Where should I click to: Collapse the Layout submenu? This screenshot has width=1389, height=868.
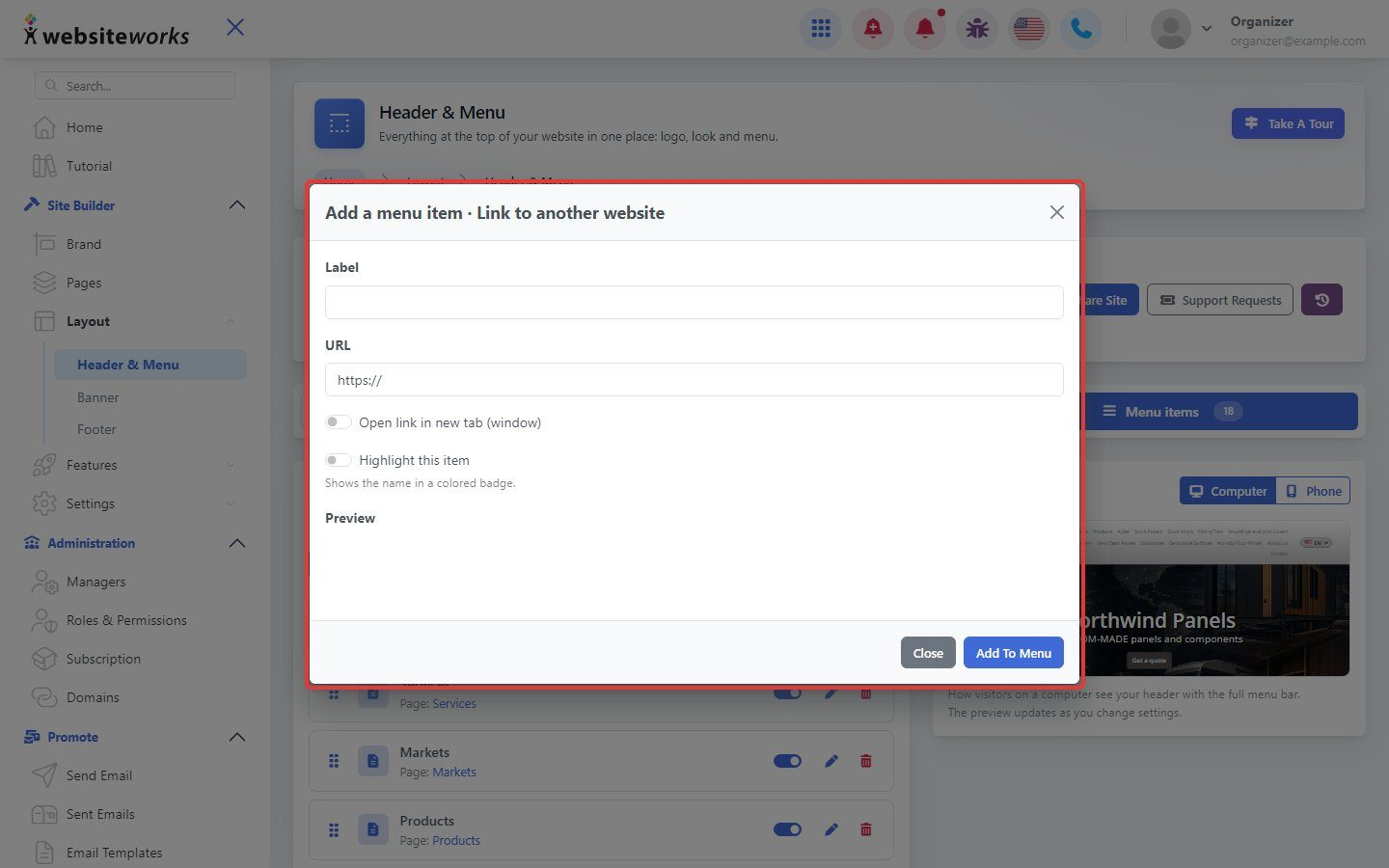pyautogui.click(x=231, y=321)
